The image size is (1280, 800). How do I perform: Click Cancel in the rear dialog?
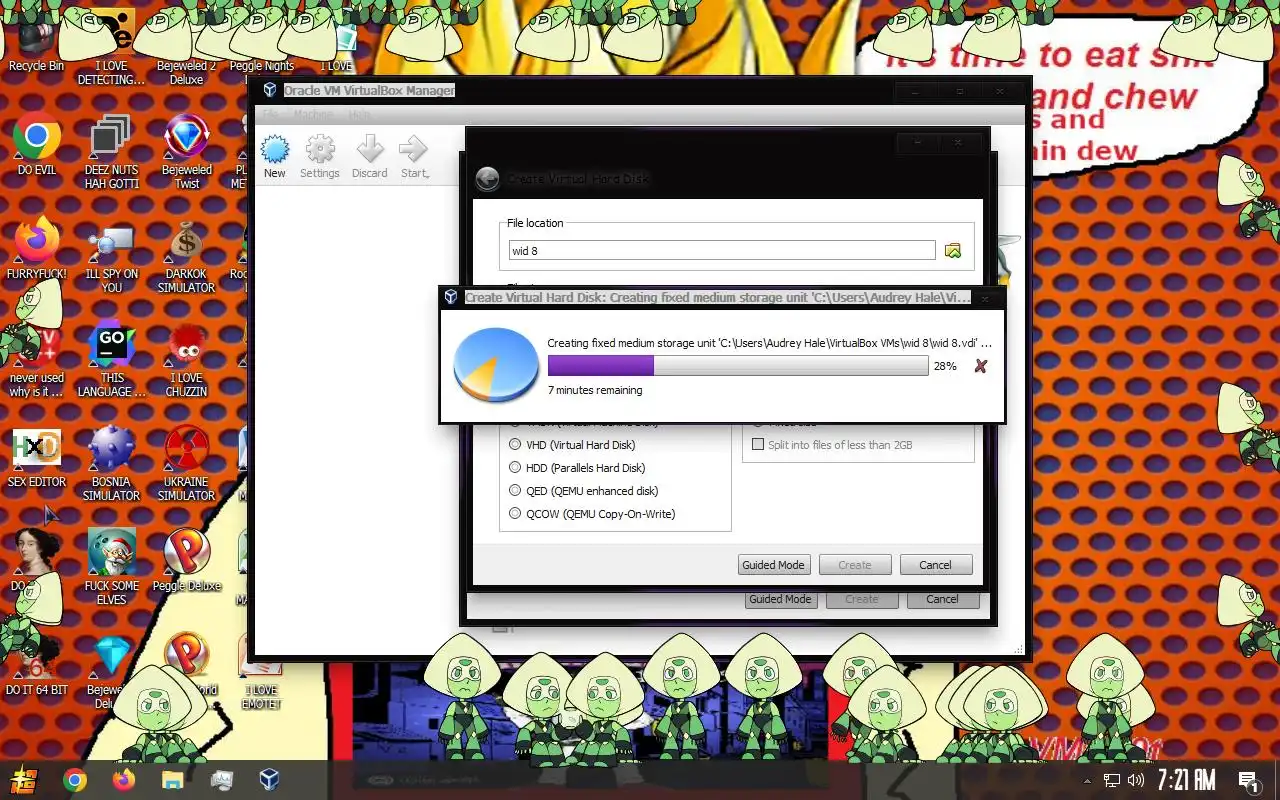[x=943, y=599]
